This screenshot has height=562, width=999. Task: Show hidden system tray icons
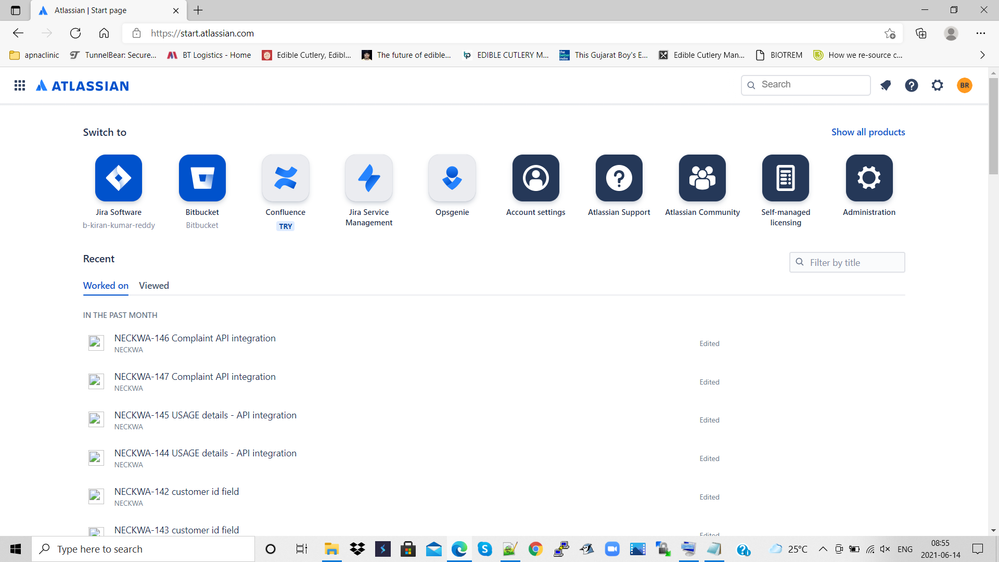click(823, 549)
